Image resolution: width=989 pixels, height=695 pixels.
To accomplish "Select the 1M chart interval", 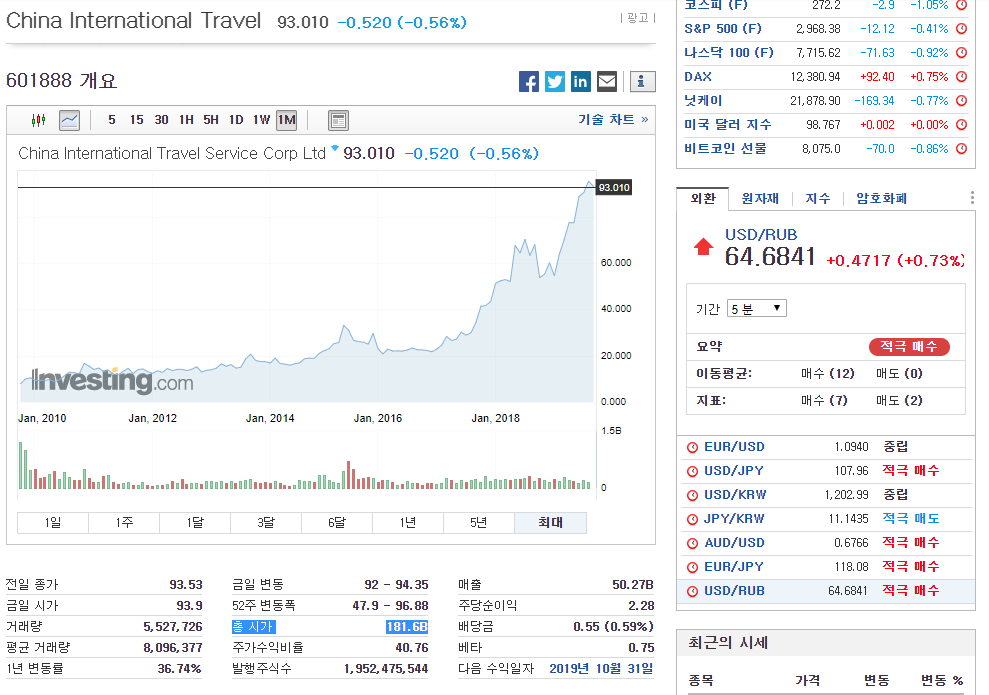I will [286, 120].
